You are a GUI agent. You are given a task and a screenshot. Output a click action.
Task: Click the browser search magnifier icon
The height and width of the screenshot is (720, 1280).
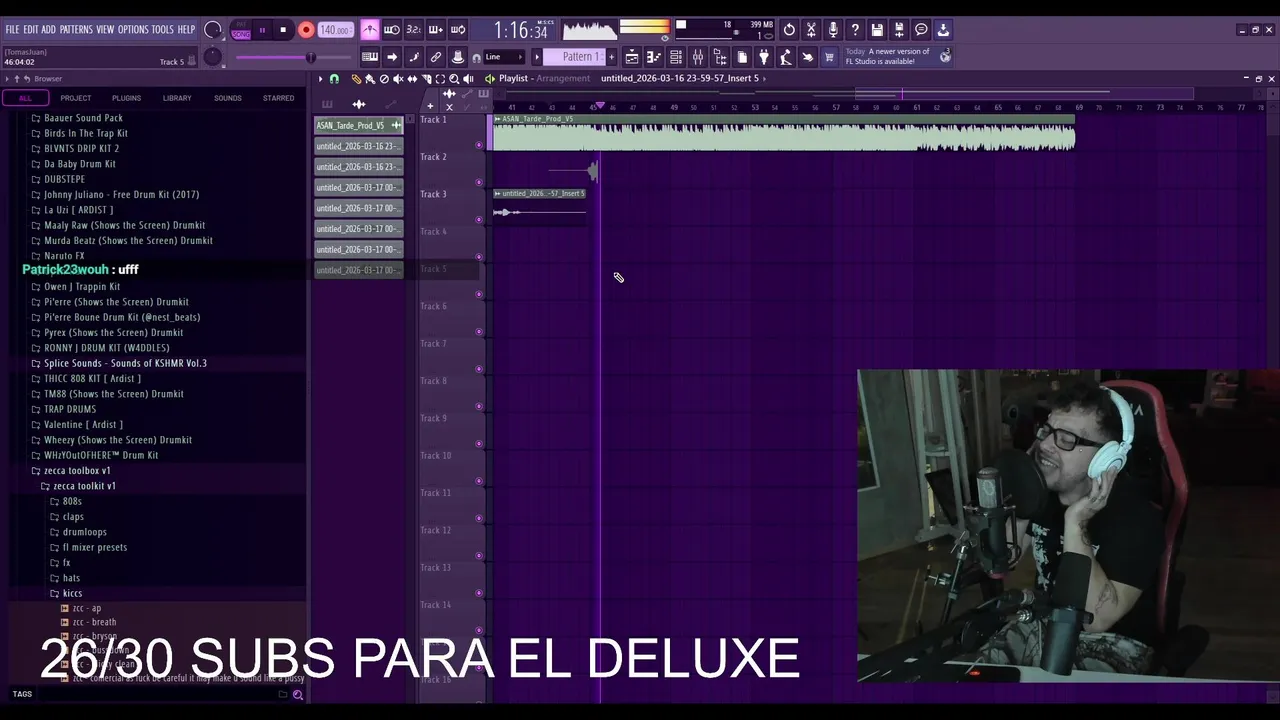click(x=297, y=694)
